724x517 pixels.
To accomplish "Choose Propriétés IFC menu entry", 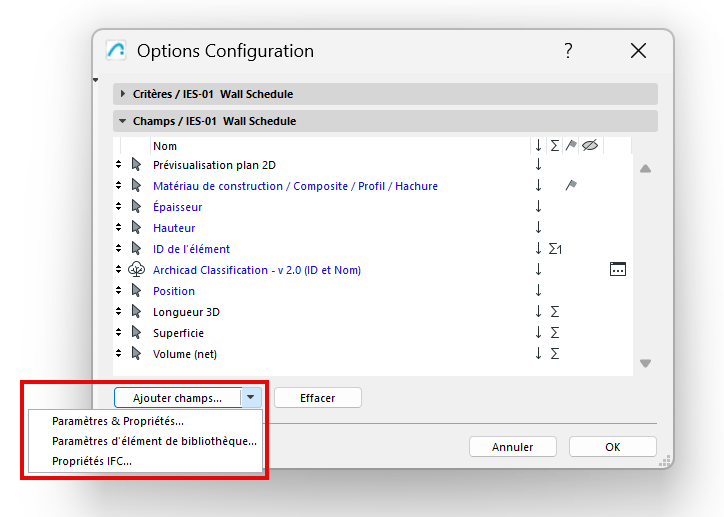I will point(92,461).
